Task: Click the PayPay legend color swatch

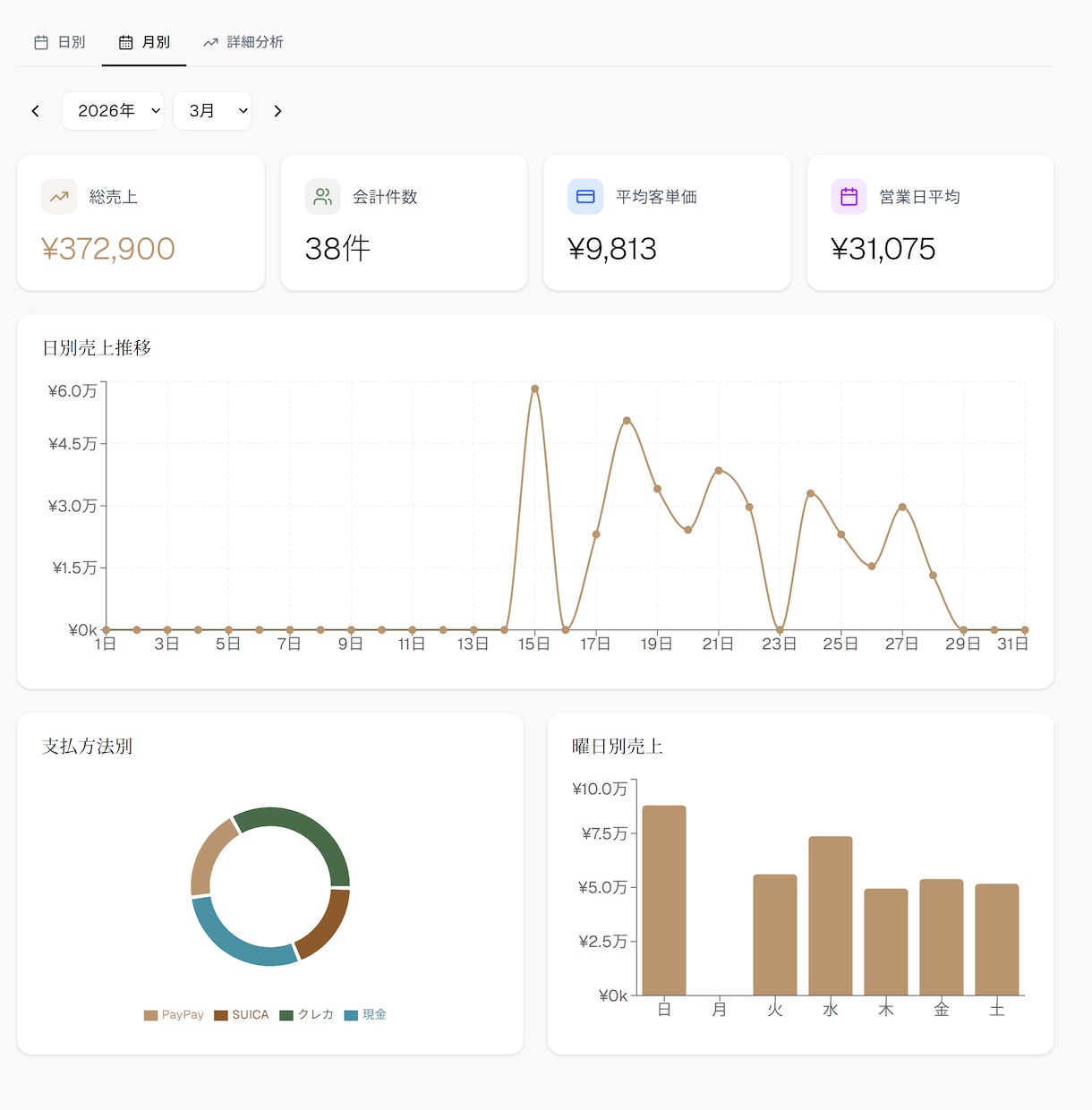Action: pos(150,1015)
